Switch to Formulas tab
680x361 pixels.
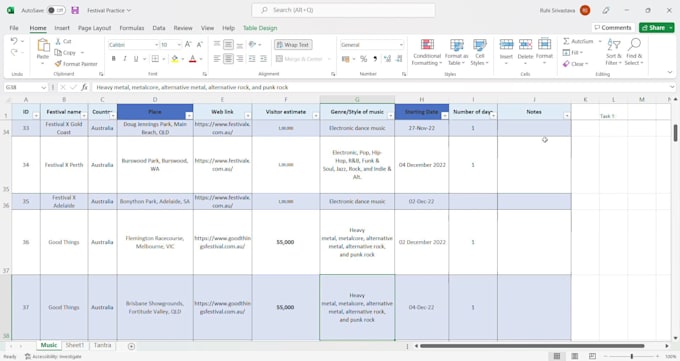tap(131, 28)
